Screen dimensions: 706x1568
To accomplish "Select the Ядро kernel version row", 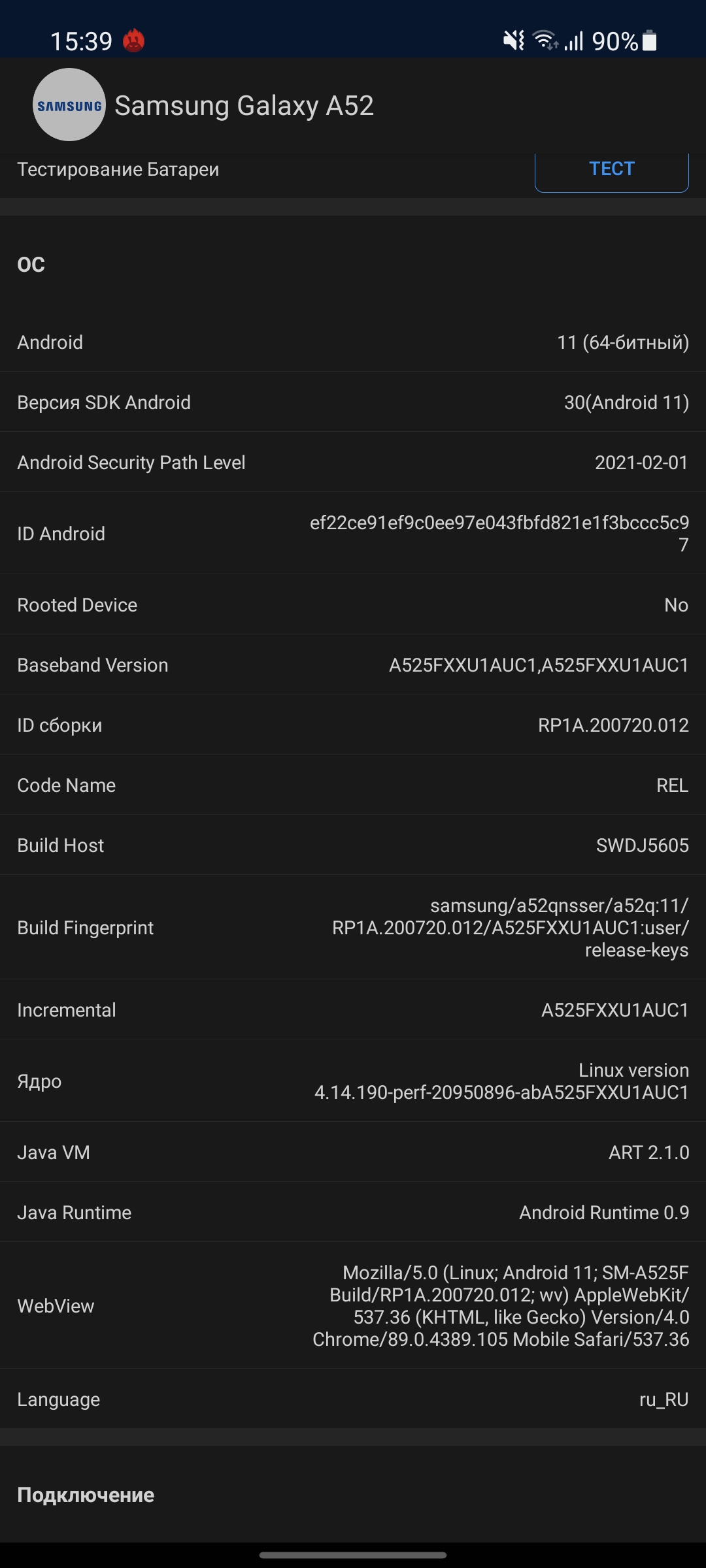I will click(353, 1081).
